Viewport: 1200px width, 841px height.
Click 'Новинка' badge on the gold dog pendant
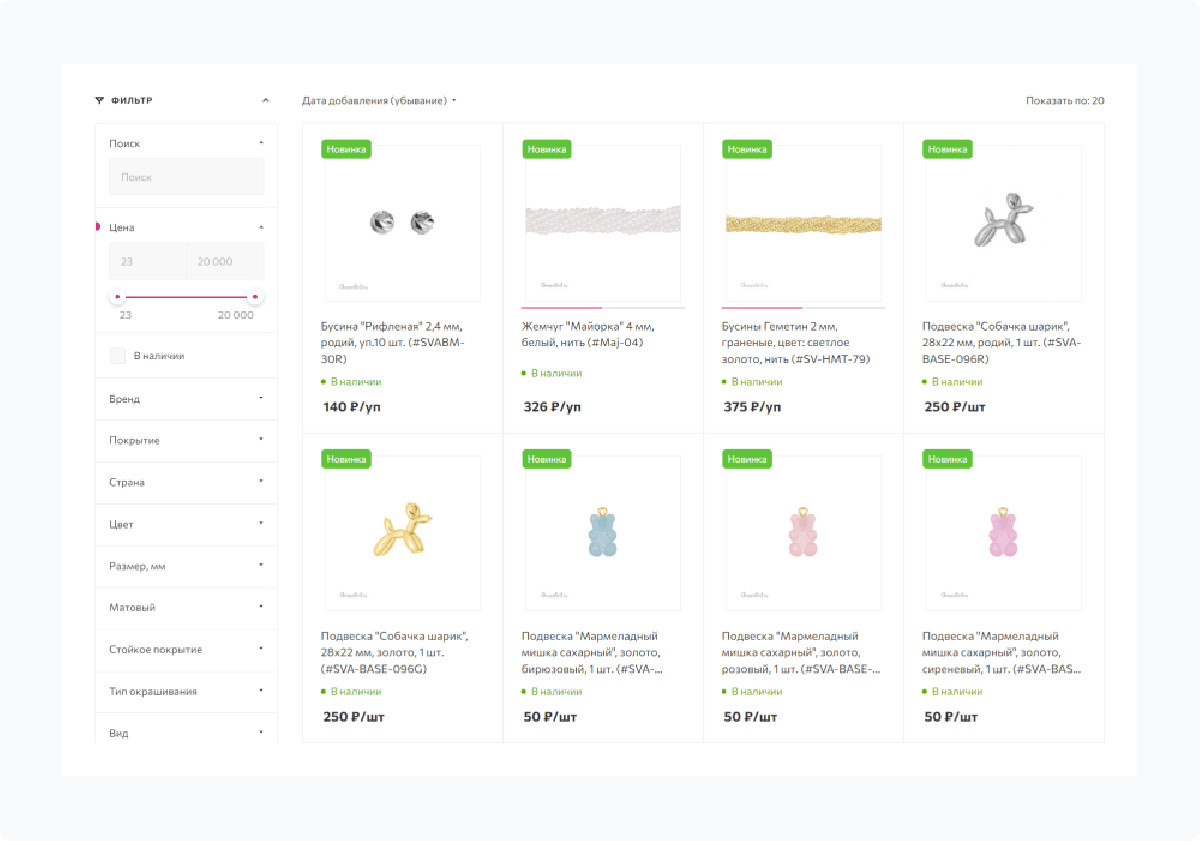(346, 459)
